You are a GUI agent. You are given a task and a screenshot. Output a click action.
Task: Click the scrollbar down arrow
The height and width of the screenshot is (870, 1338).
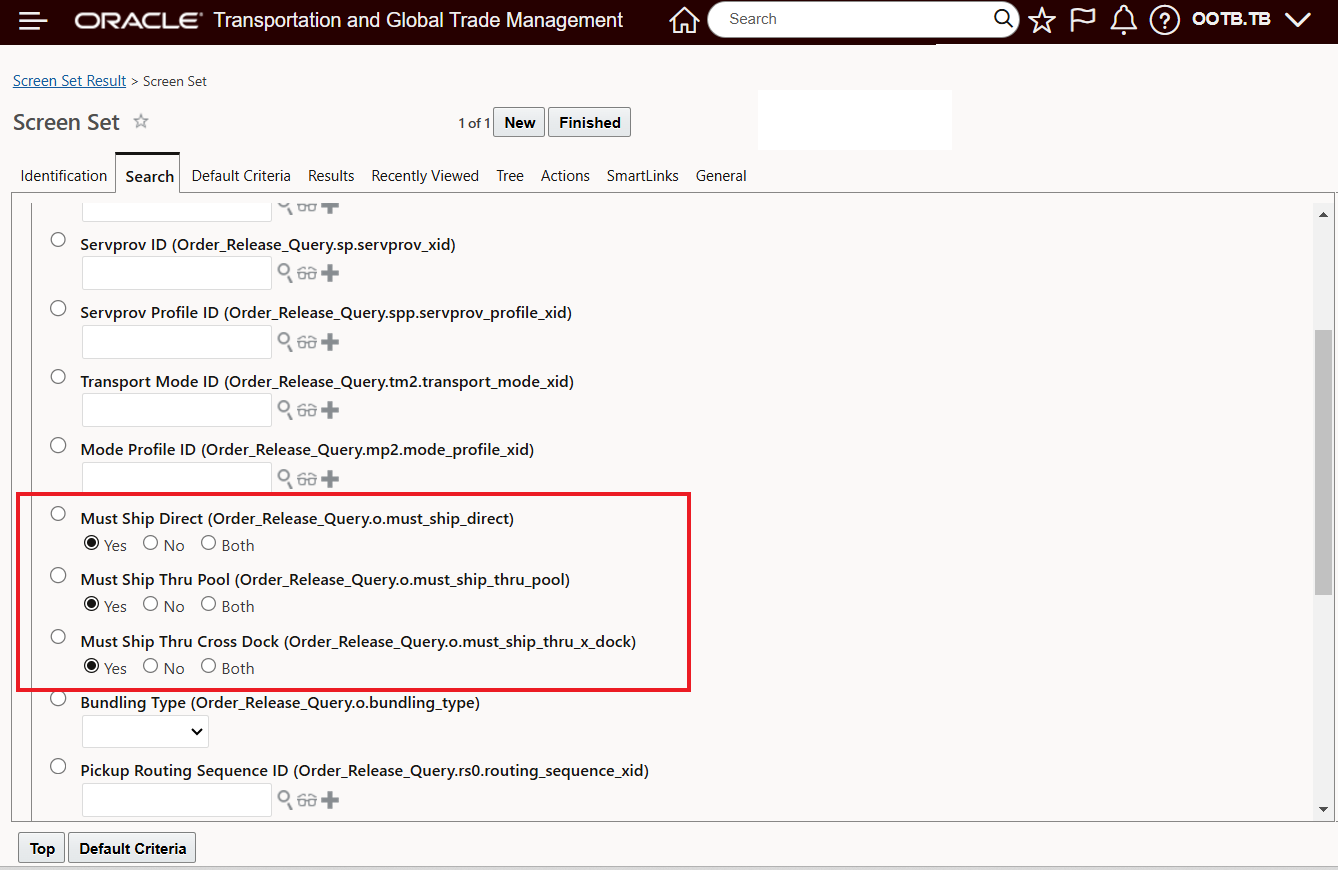pyautogui.click(x=1323, y=808)
